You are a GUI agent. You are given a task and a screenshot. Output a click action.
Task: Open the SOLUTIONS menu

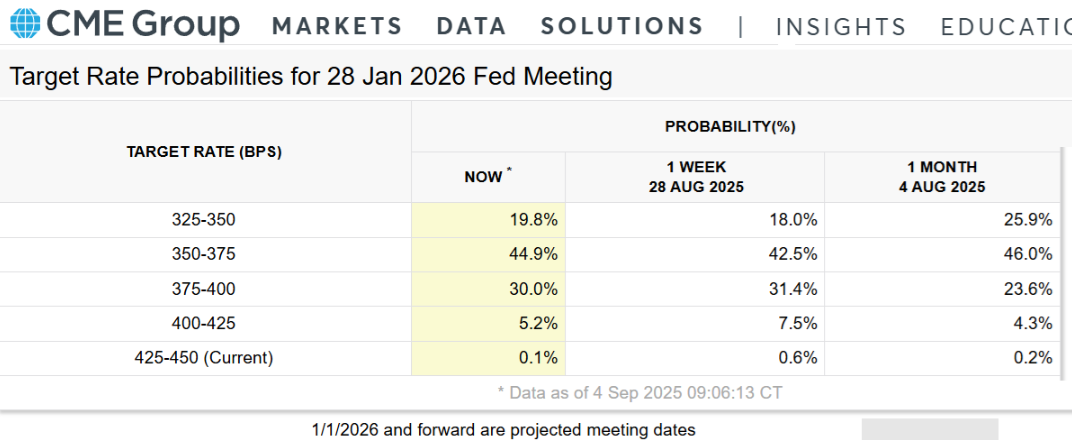click(622, 26)
